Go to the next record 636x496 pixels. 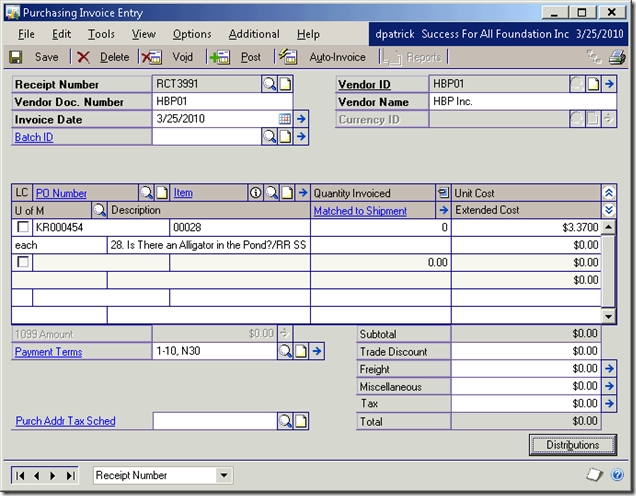(x=53, y=475)
